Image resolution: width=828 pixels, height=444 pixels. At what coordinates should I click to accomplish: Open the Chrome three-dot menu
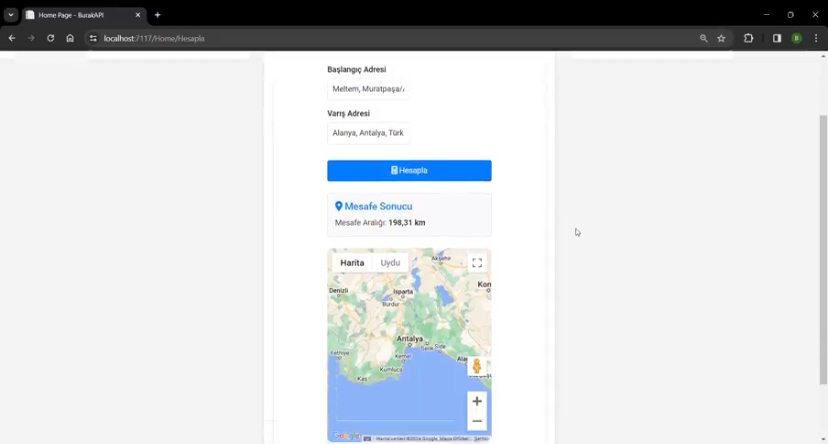pyautogui.click(x=816, y=38)
